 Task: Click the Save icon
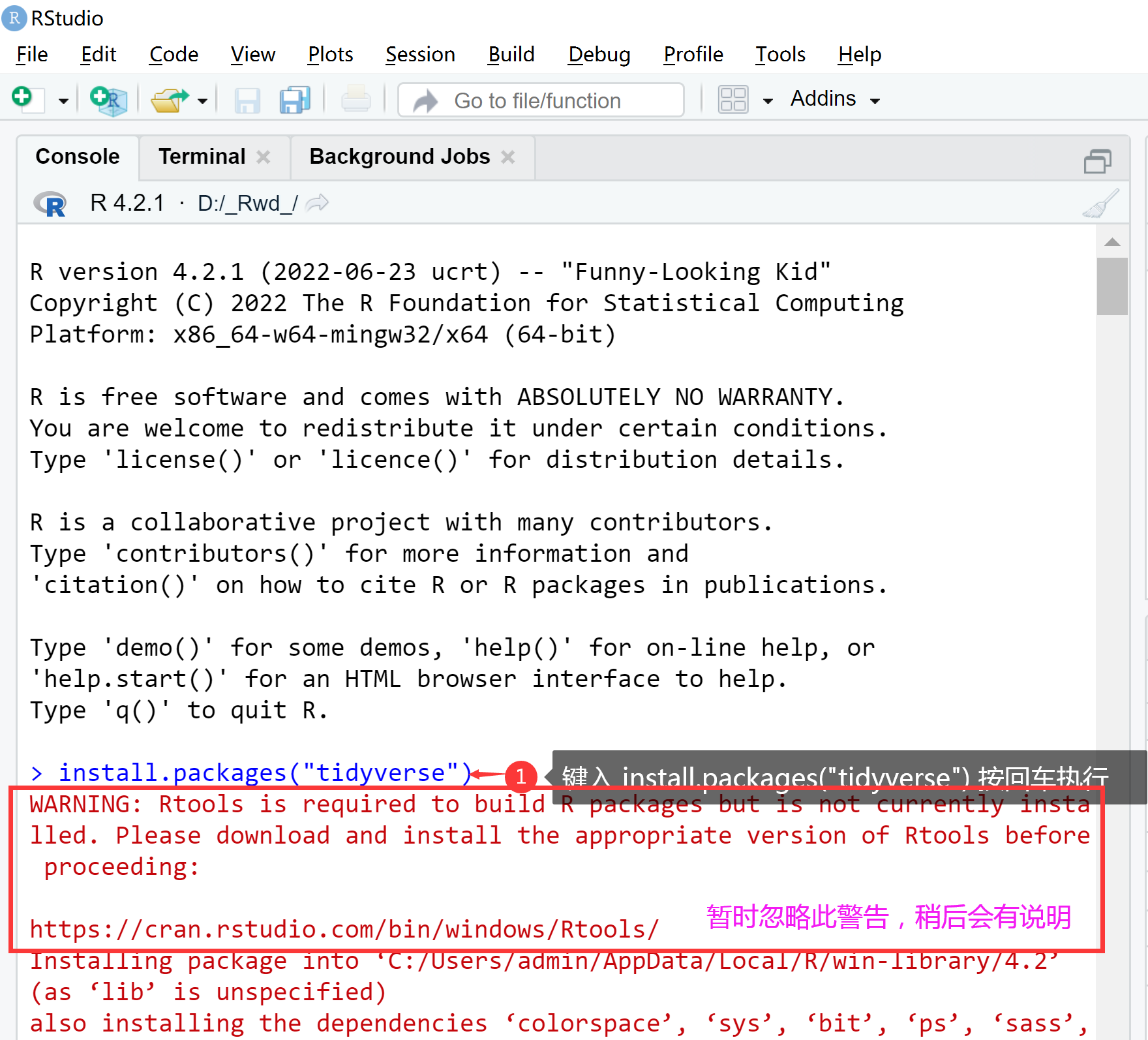(x=247, y=100)
